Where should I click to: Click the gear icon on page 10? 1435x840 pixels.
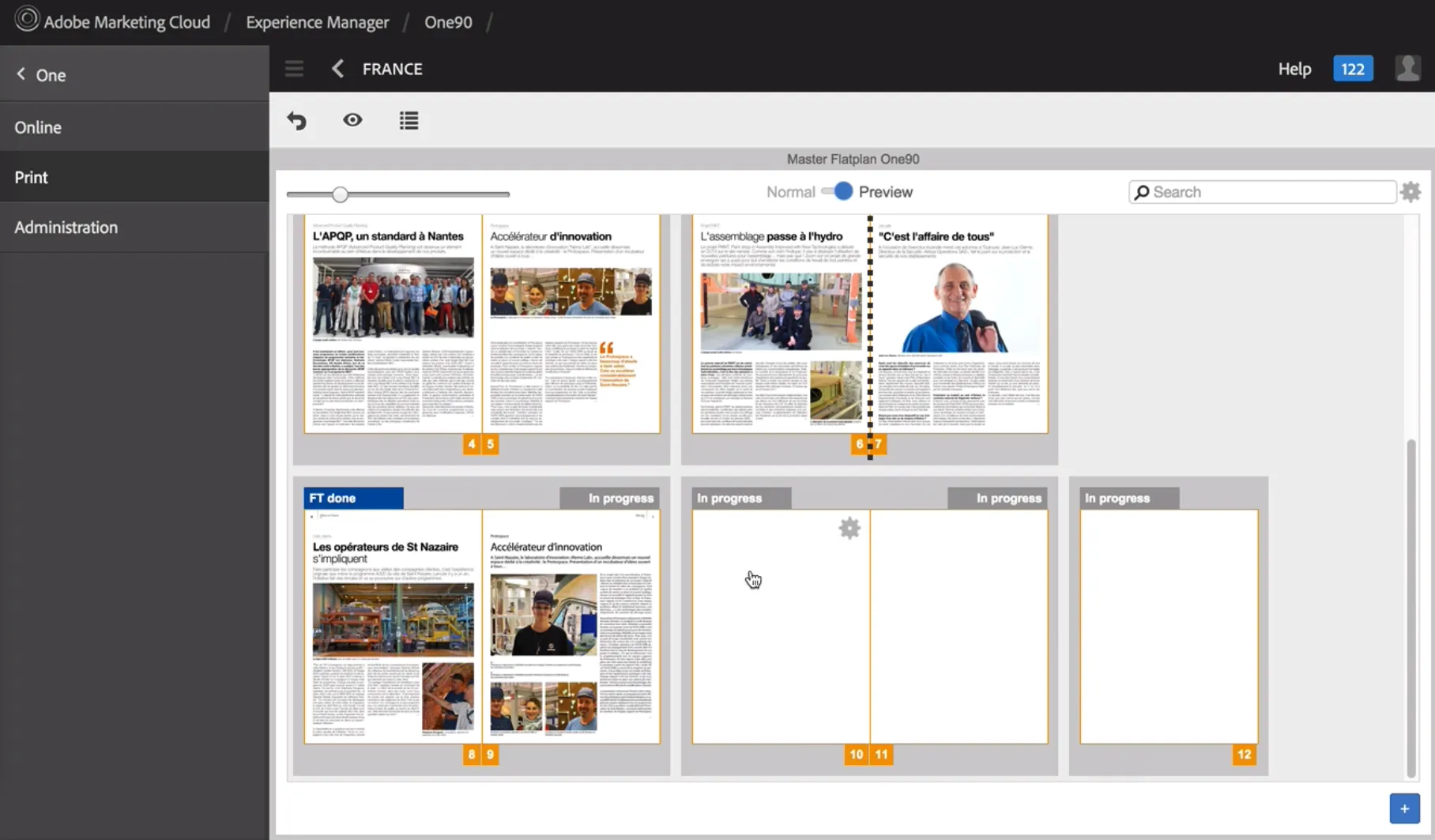(x=849, y=529)
